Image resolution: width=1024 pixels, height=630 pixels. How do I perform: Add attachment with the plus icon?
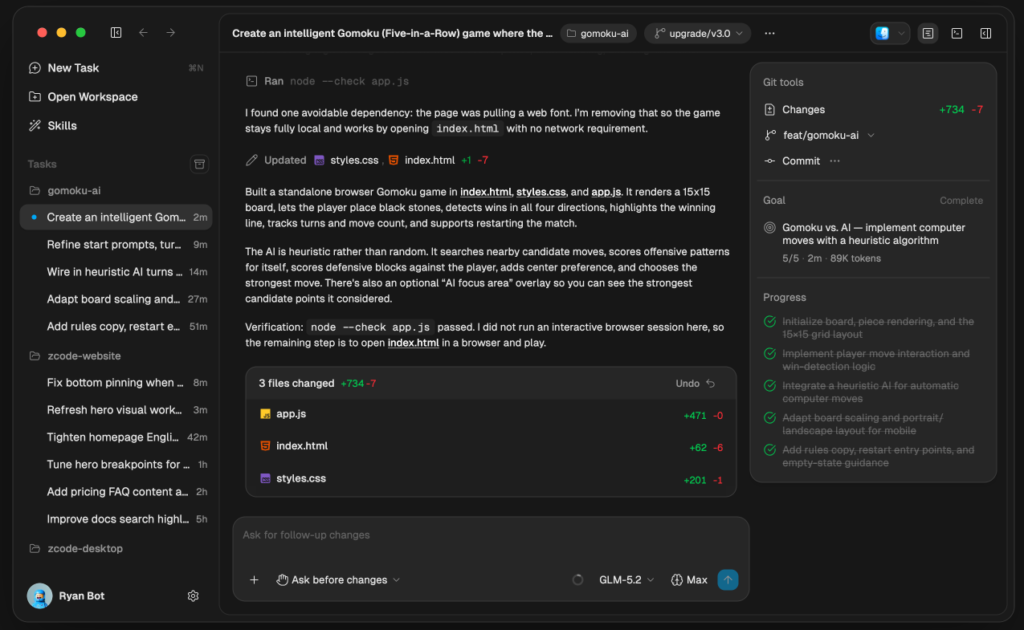tap(254, 580)
